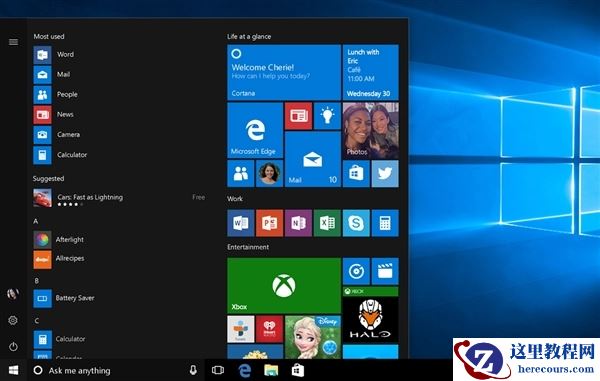Open the iHeartRadio tile
Viewport: 600px width, 381px height.
point(269,329)
